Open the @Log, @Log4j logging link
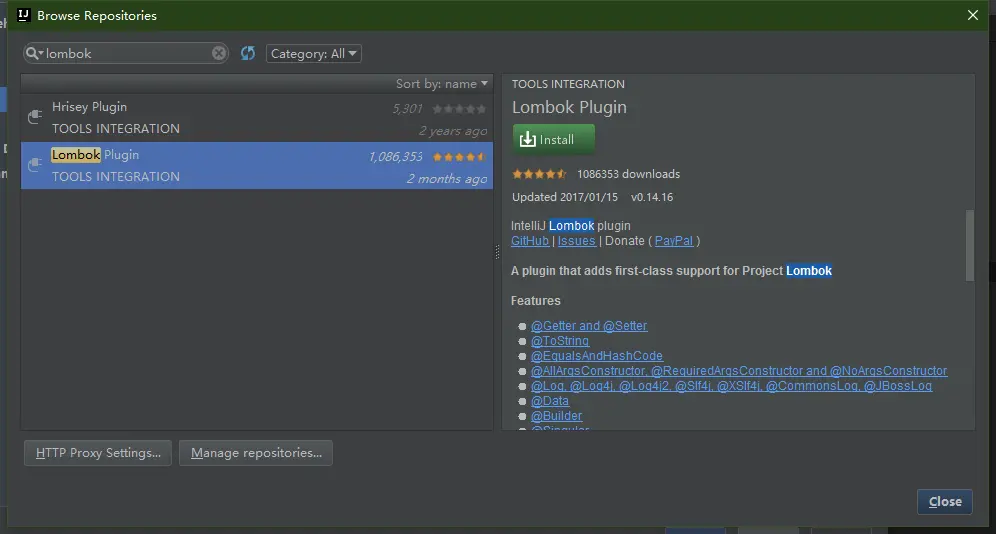The image size is (996, 534). (731, 386)
